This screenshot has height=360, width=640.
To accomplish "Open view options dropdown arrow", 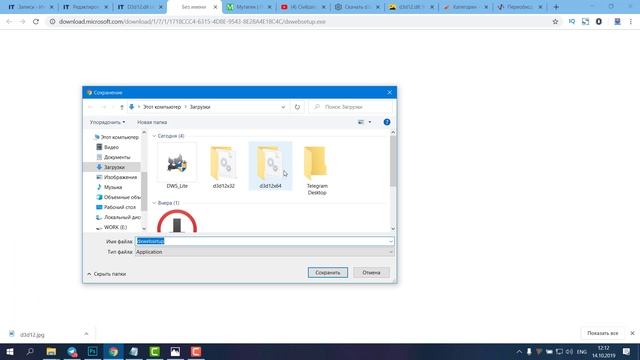I will 370,122.
